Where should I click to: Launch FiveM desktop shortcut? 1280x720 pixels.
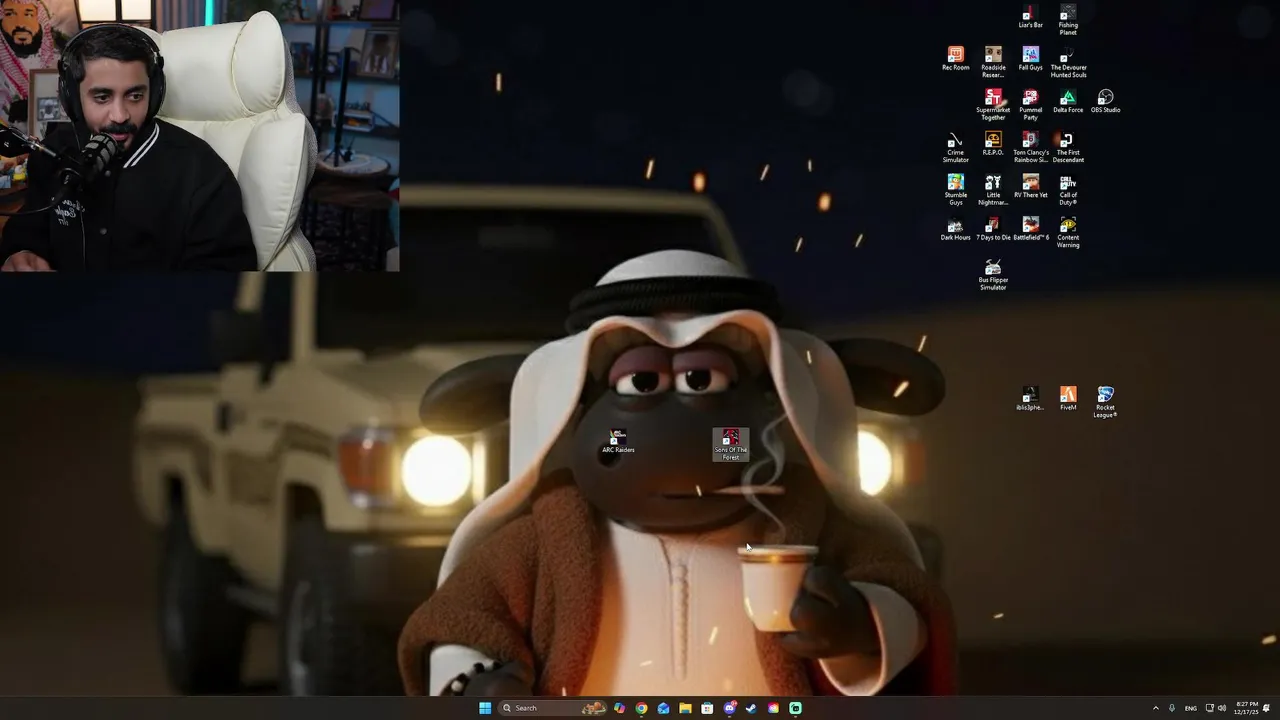click(x=1068, y=398)
